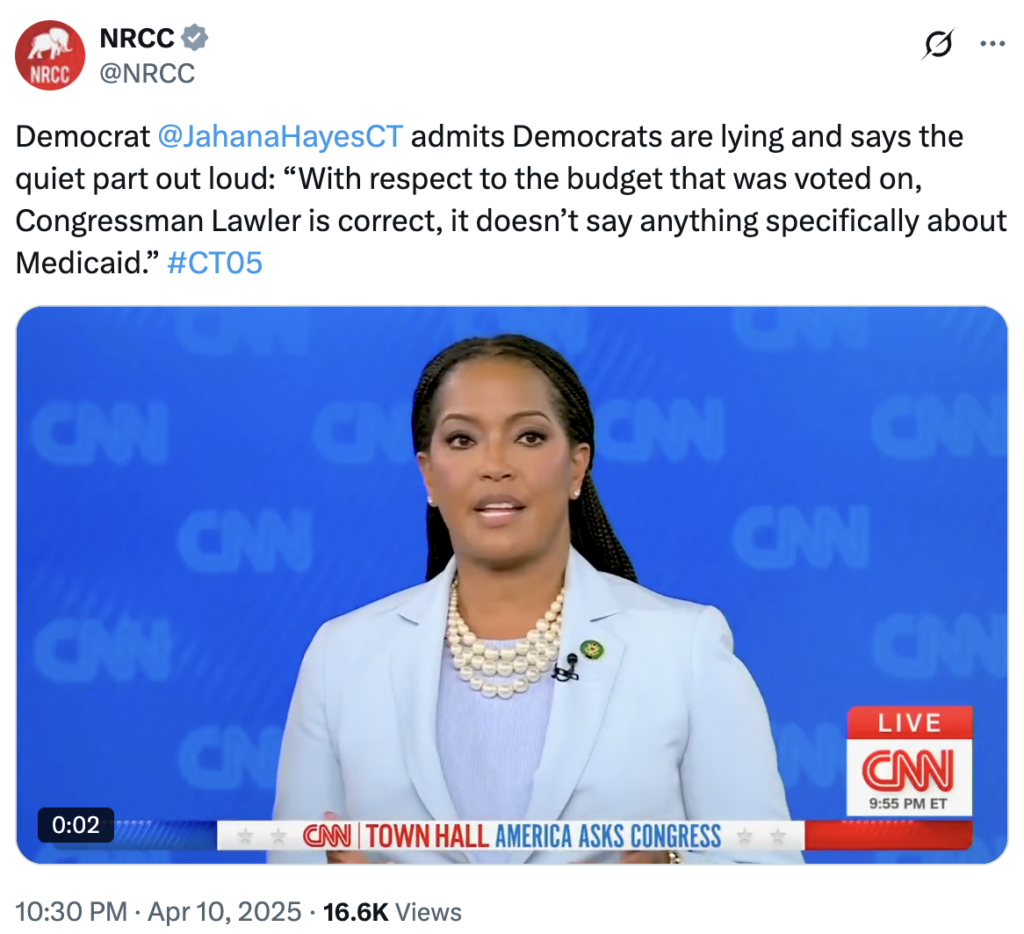1024x934 pixels.
Task: Open the 10:30 PM timestamp link
Action: 71,912
